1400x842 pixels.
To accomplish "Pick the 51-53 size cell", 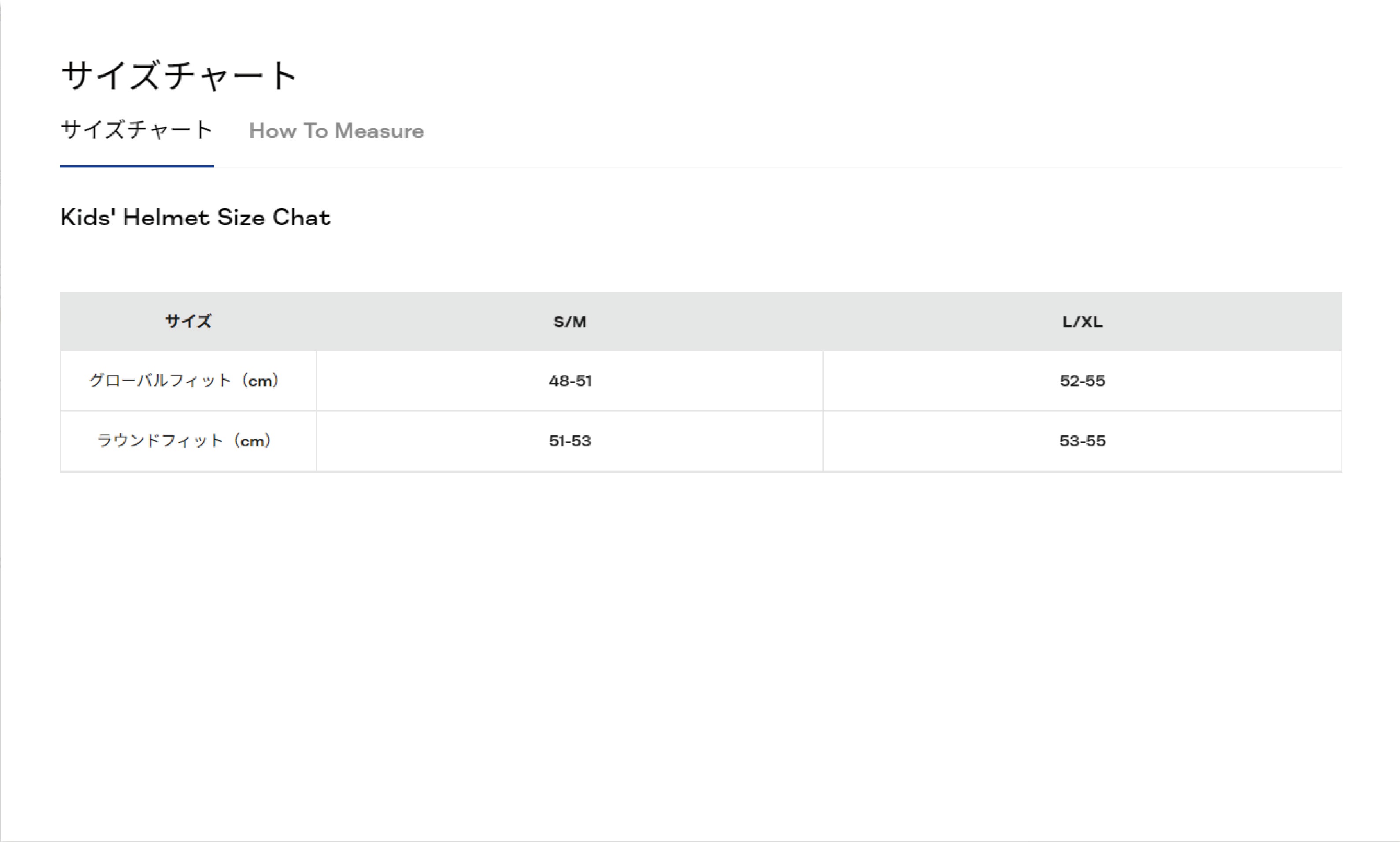I will [x=570, y=441].
